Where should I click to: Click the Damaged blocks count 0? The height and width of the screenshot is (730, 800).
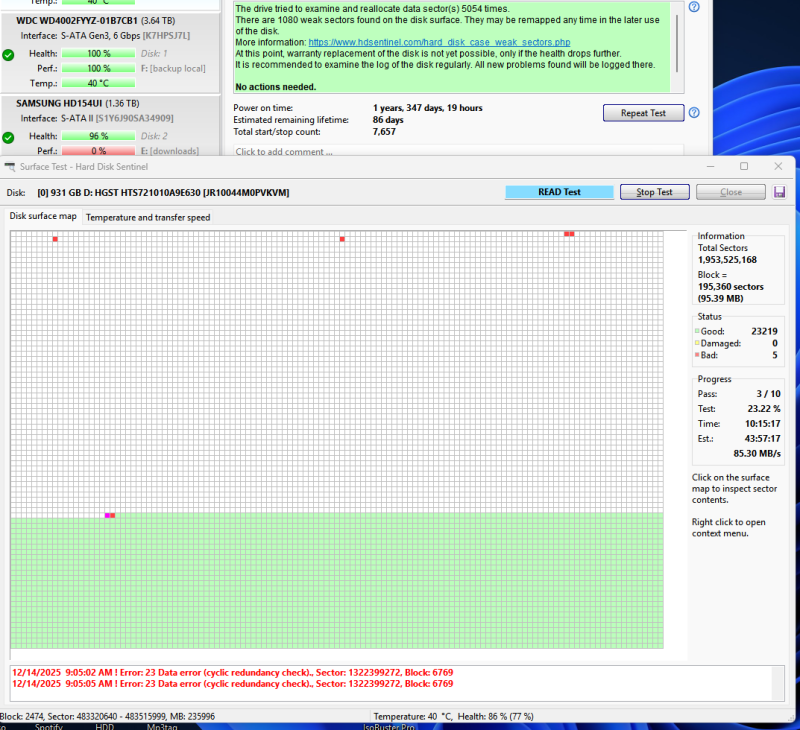(x=774, y=343)
